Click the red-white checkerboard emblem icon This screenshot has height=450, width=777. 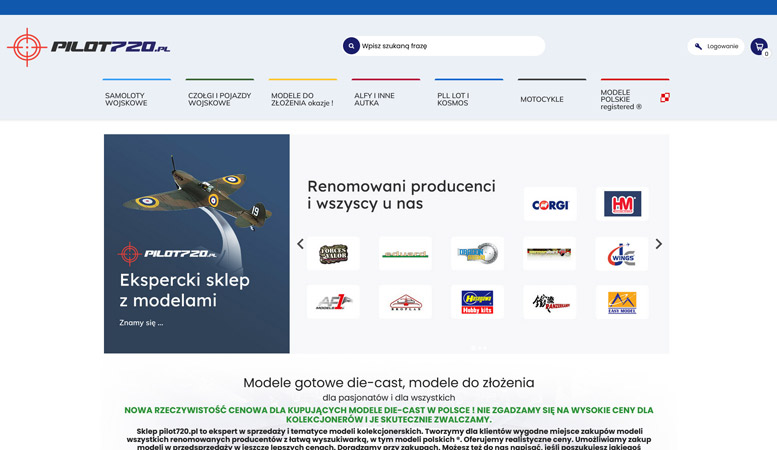point(665,98)
